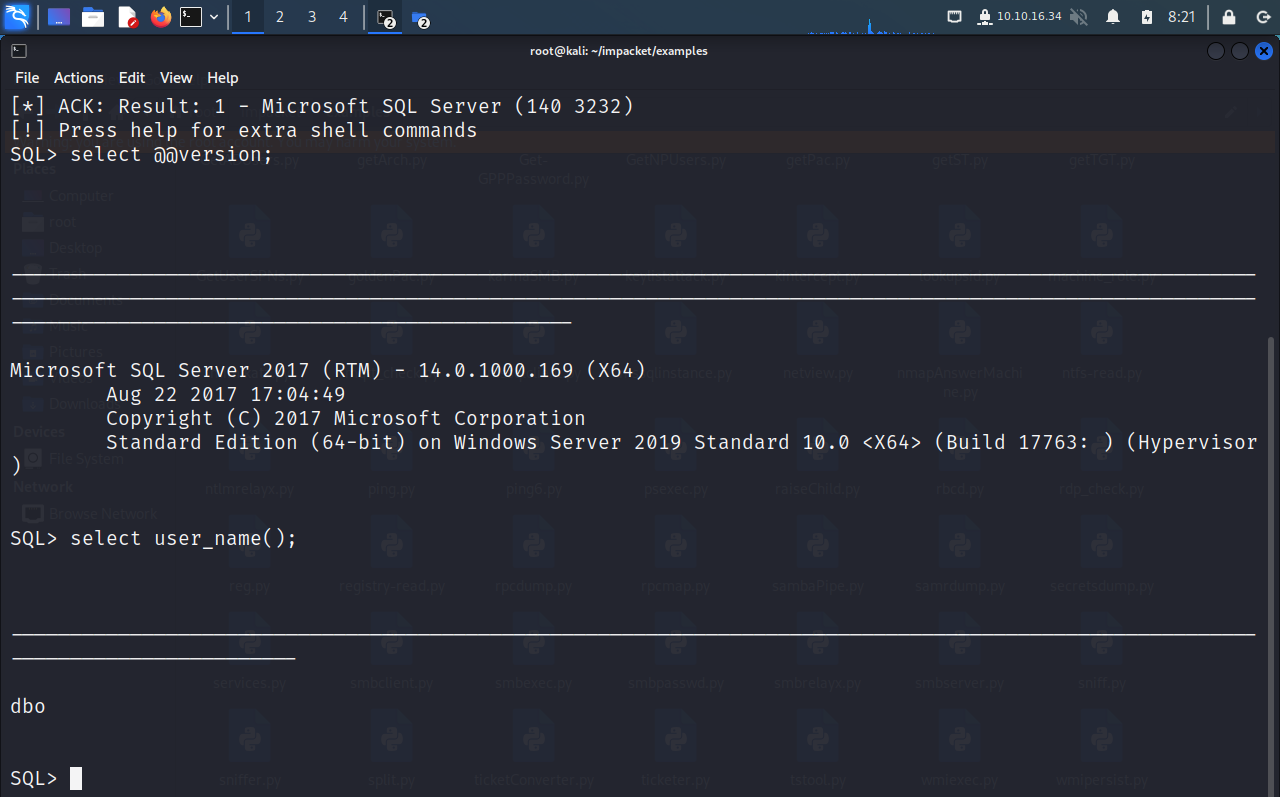The width and height of the screenshot is (1280, 797).
Task: Click the 10.10.16.34 VPN address label
Action: (x=1029, y=17)
